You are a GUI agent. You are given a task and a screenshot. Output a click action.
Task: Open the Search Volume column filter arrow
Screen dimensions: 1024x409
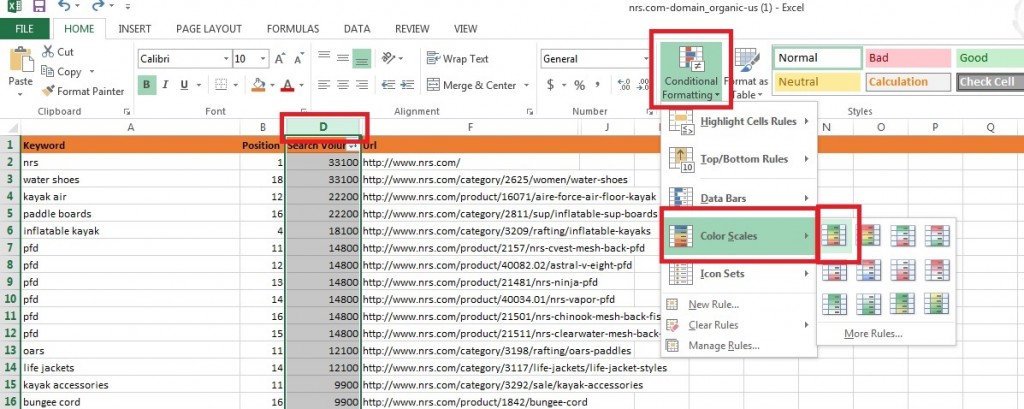(x=353, y=146)
